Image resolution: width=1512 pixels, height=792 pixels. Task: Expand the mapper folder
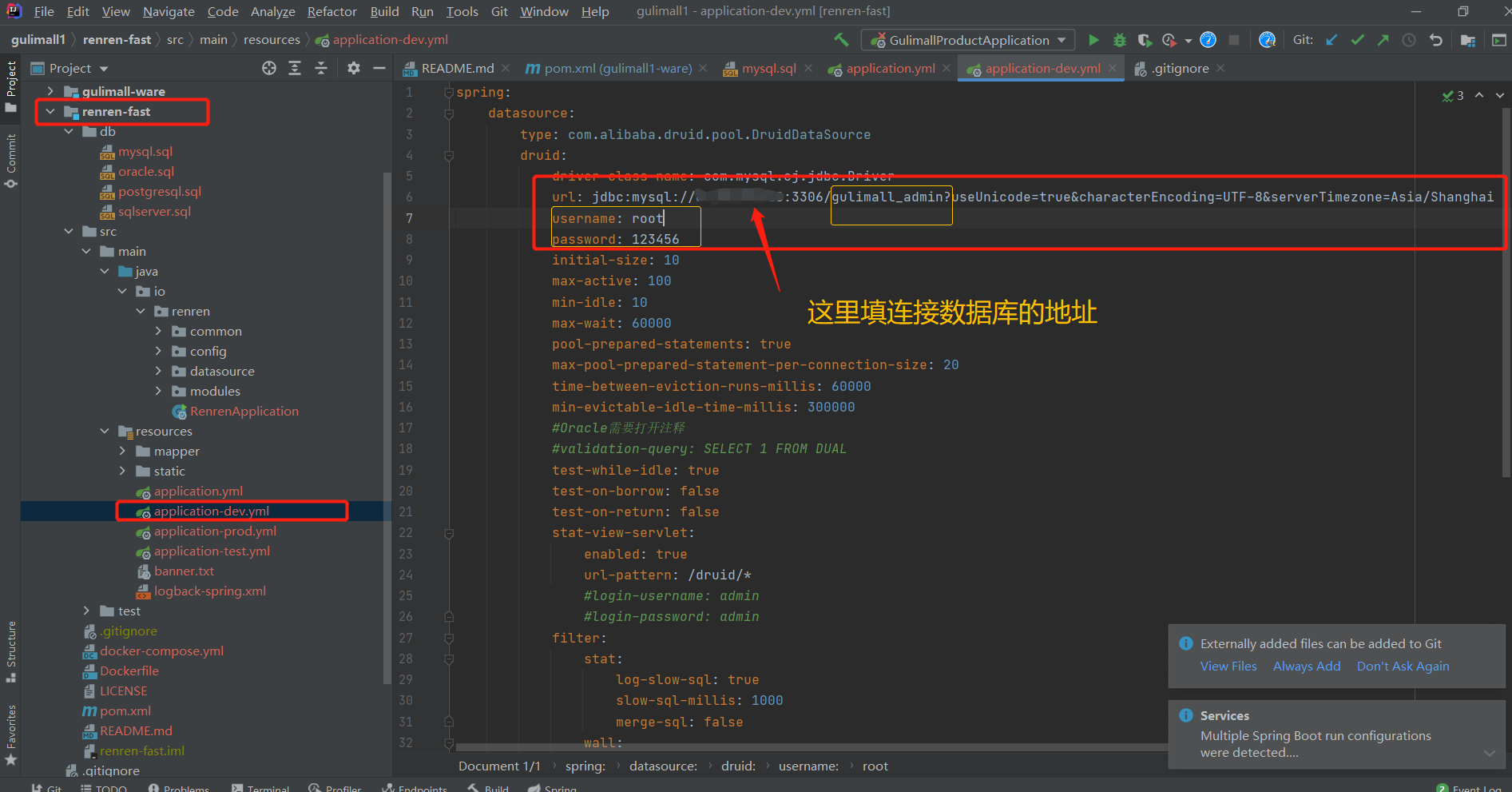coord(122,451)
